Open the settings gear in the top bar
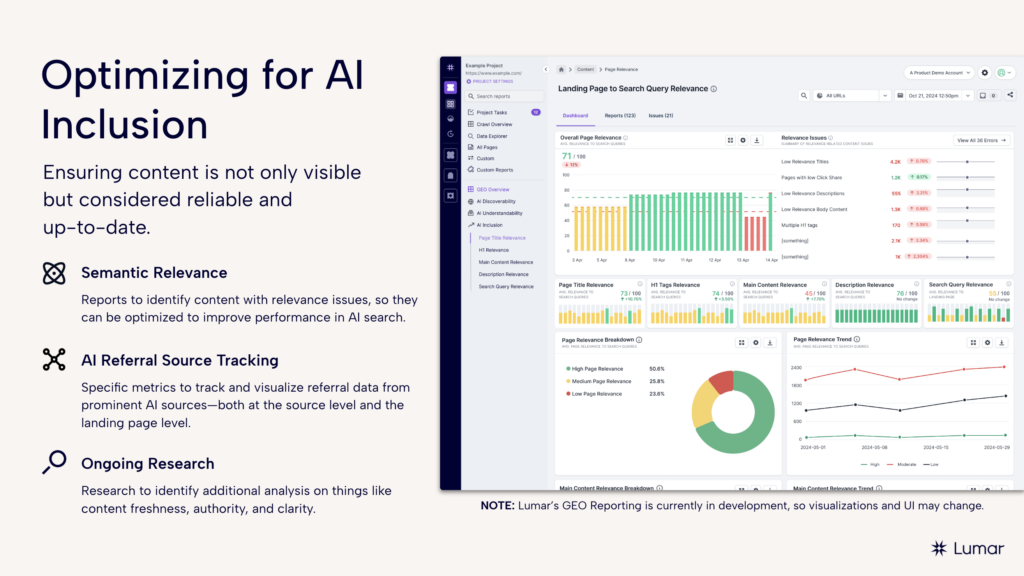Image resolution: width=1024 pixels, height=576 pixels. (985, 72)
